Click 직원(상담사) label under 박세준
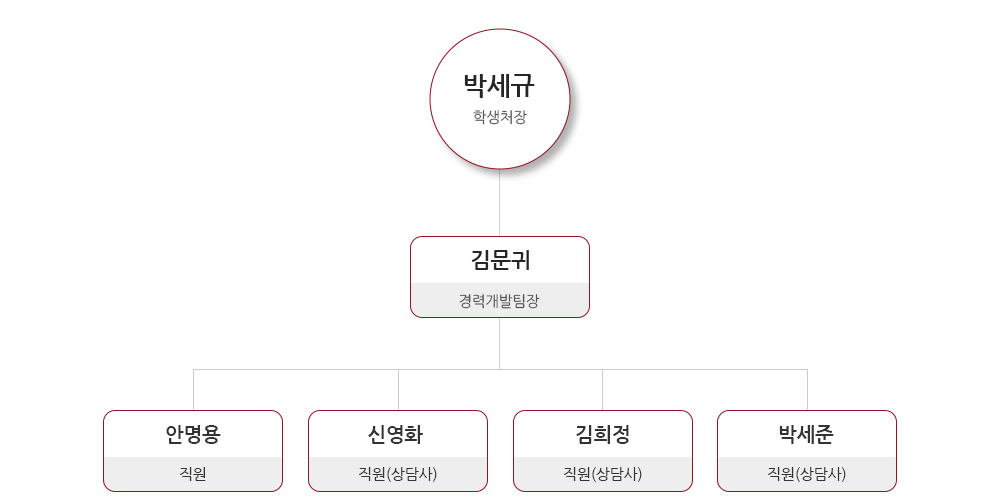This screenshot has width=1000, height=500. [x=807, y=474]
